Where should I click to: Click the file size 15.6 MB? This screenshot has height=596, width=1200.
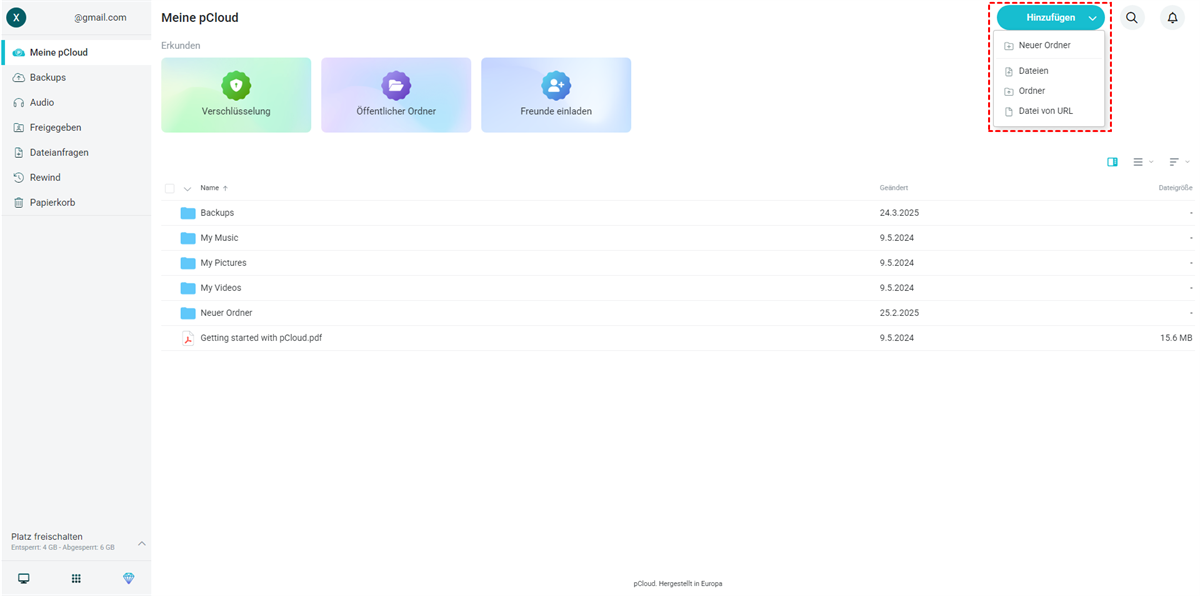click(1176, 338)
